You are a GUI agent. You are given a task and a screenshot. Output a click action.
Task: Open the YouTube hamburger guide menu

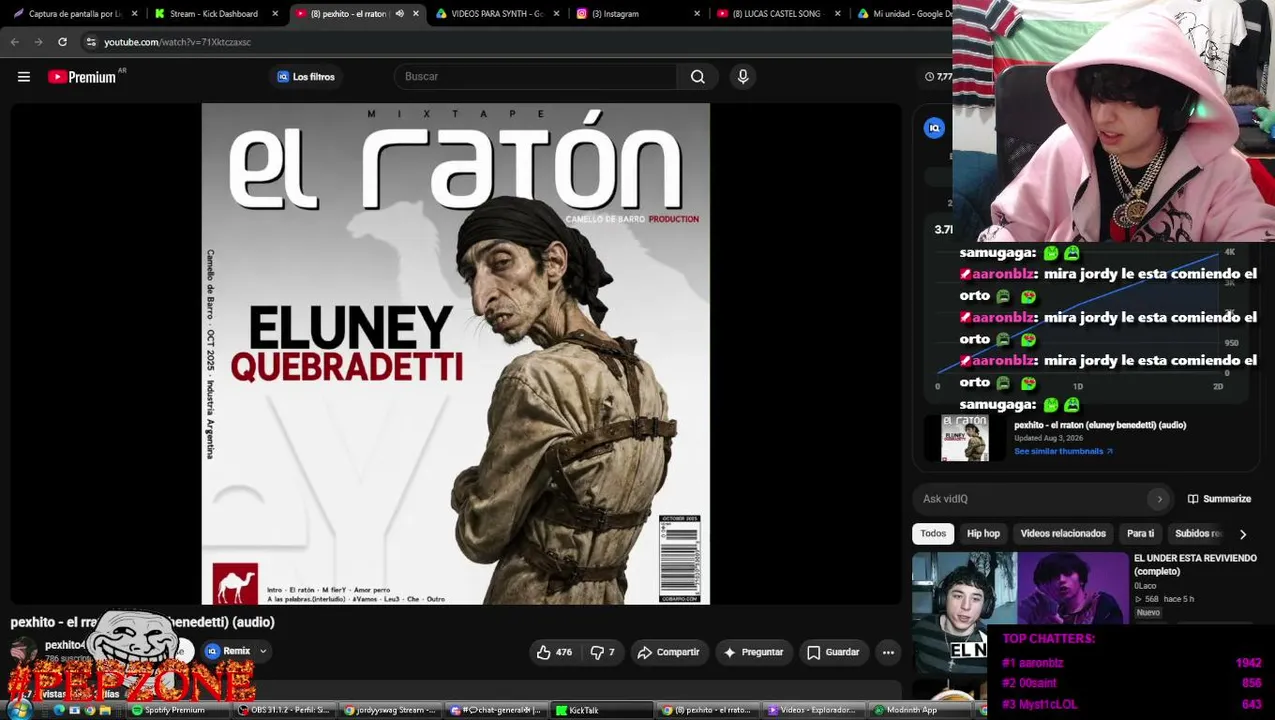pos(24,77)
